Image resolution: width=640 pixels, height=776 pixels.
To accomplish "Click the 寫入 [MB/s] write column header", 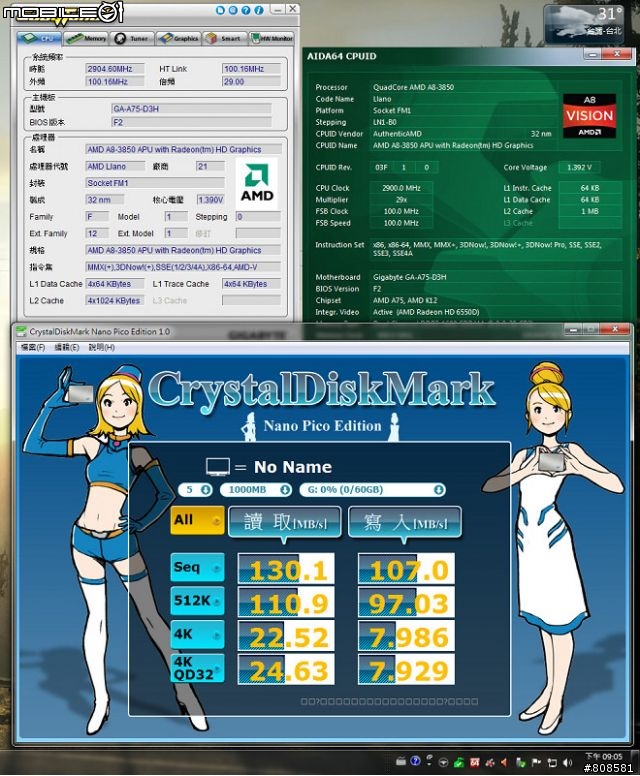I will pos(405,522).
